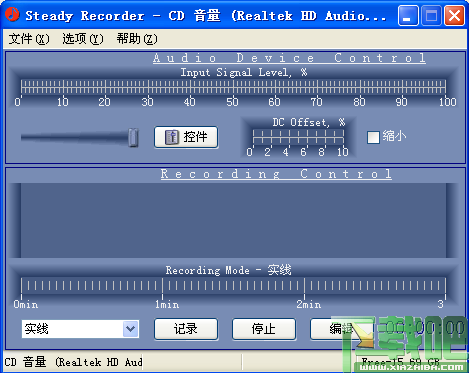Click the 停止 stop button
The image size is (469, 373).
click(264, 329)
